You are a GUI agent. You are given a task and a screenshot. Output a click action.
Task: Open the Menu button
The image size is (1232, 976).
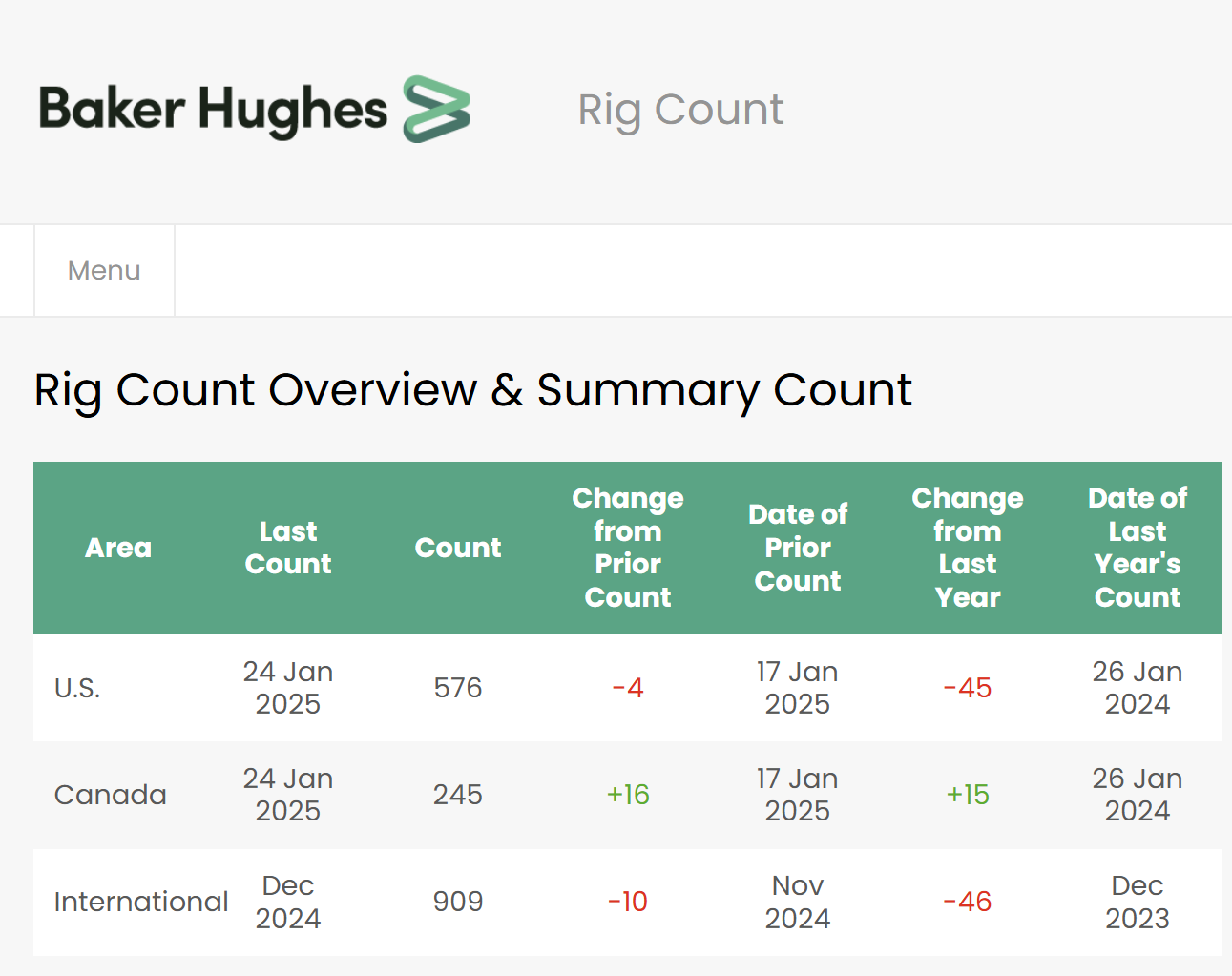104,271
